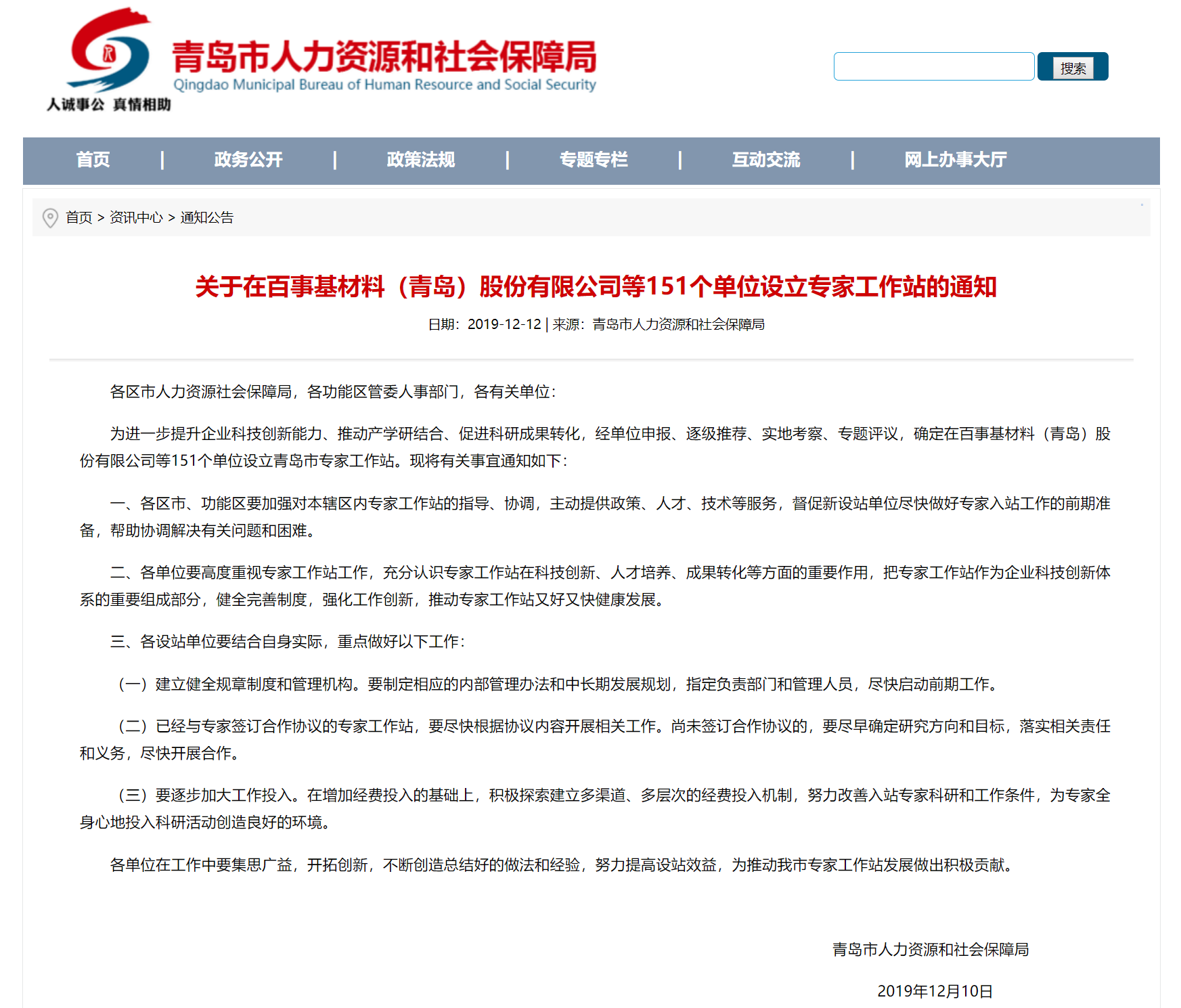
Task: Click the paragraph (二)已经与专家签订合作协议
Action: 596,740
